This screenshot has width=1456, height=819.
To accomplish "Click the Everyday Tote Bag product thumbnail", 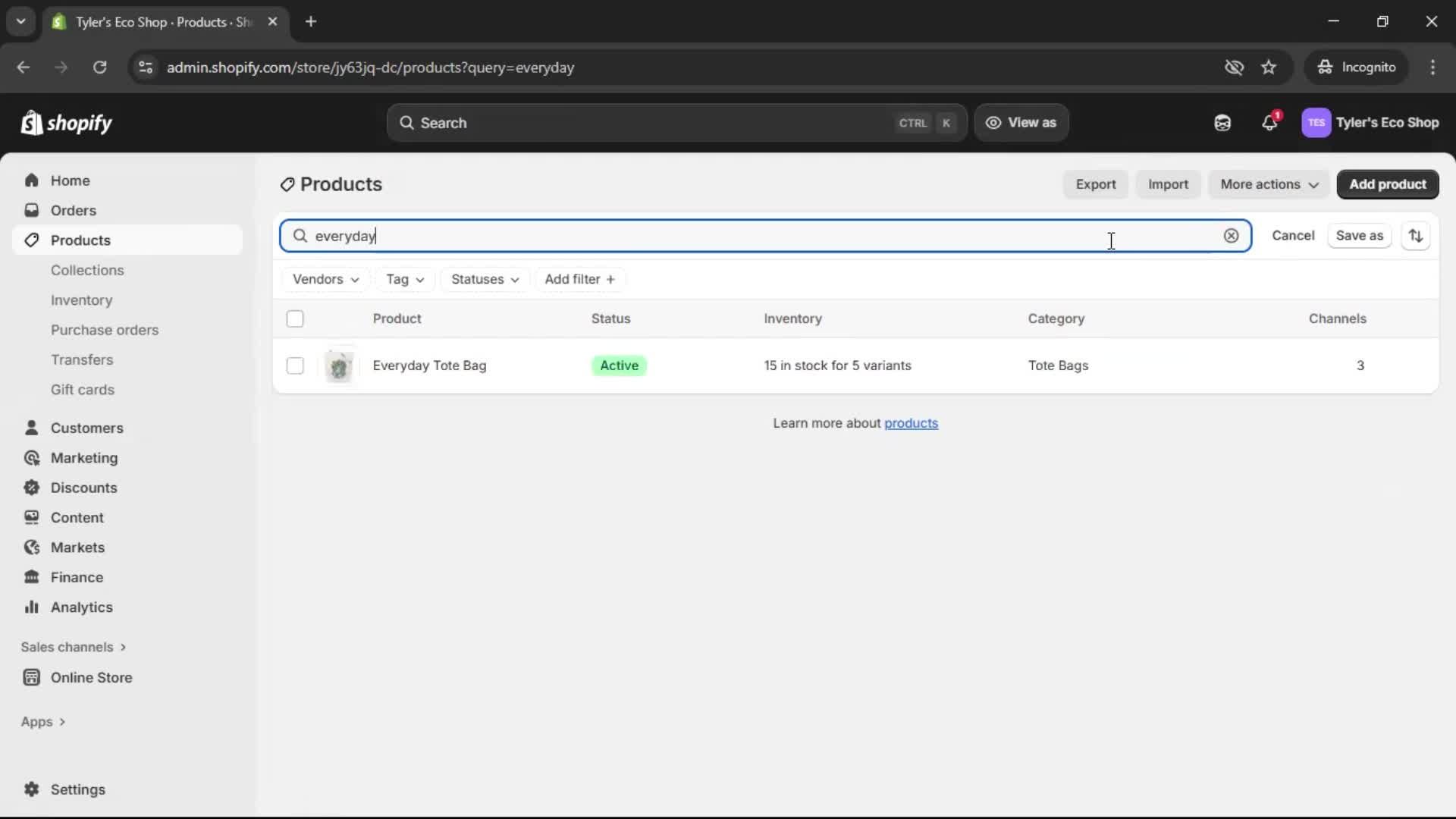I will click(x=339, y=366).
